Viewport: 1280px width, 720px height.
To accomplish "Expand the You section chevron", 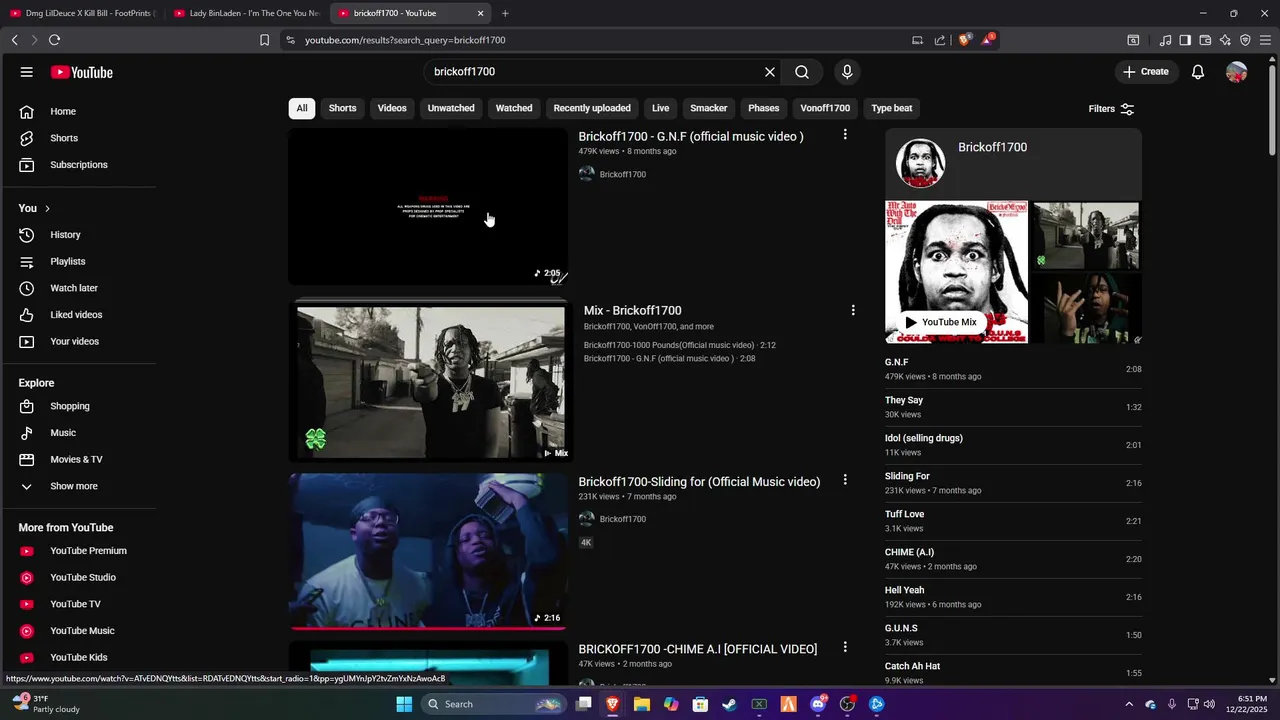I will 47,208.
